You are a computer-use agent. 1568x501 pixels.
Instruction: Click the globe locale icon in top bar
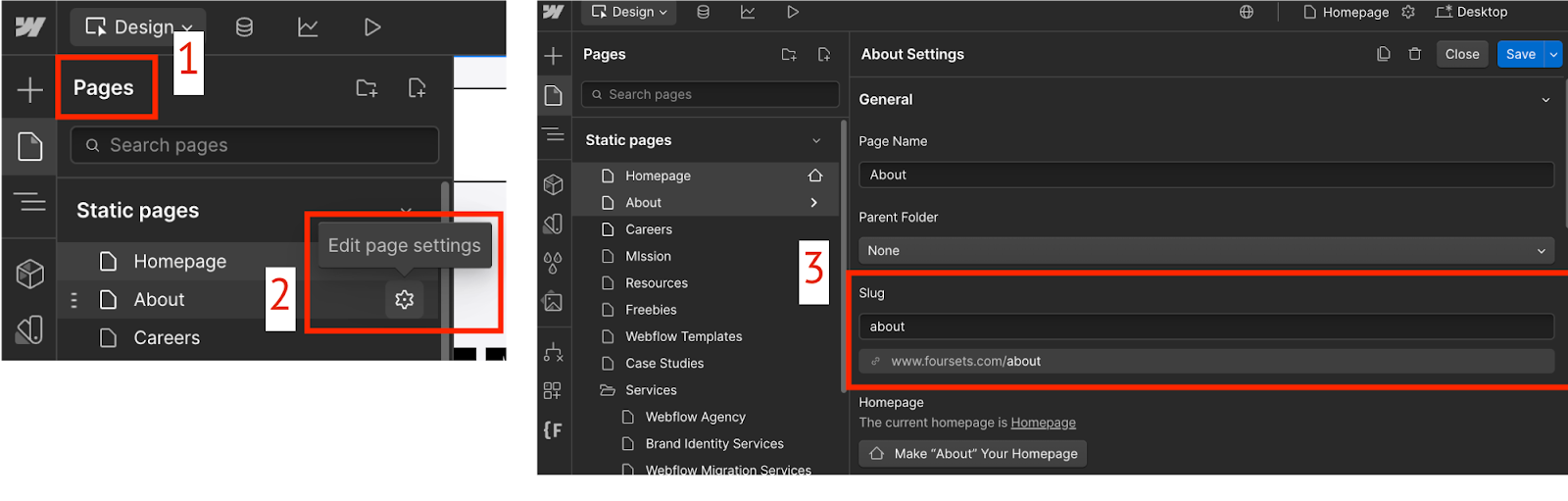[x=1247, y=12]
